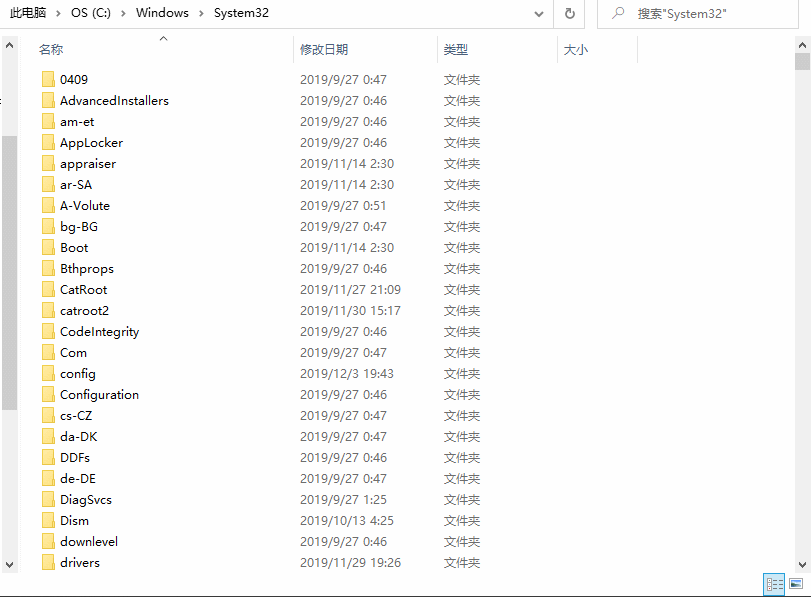This screenshot has width=811, height=597.
Task: Select the catroot2 folder icon
Action: click(x=48, y=310)
